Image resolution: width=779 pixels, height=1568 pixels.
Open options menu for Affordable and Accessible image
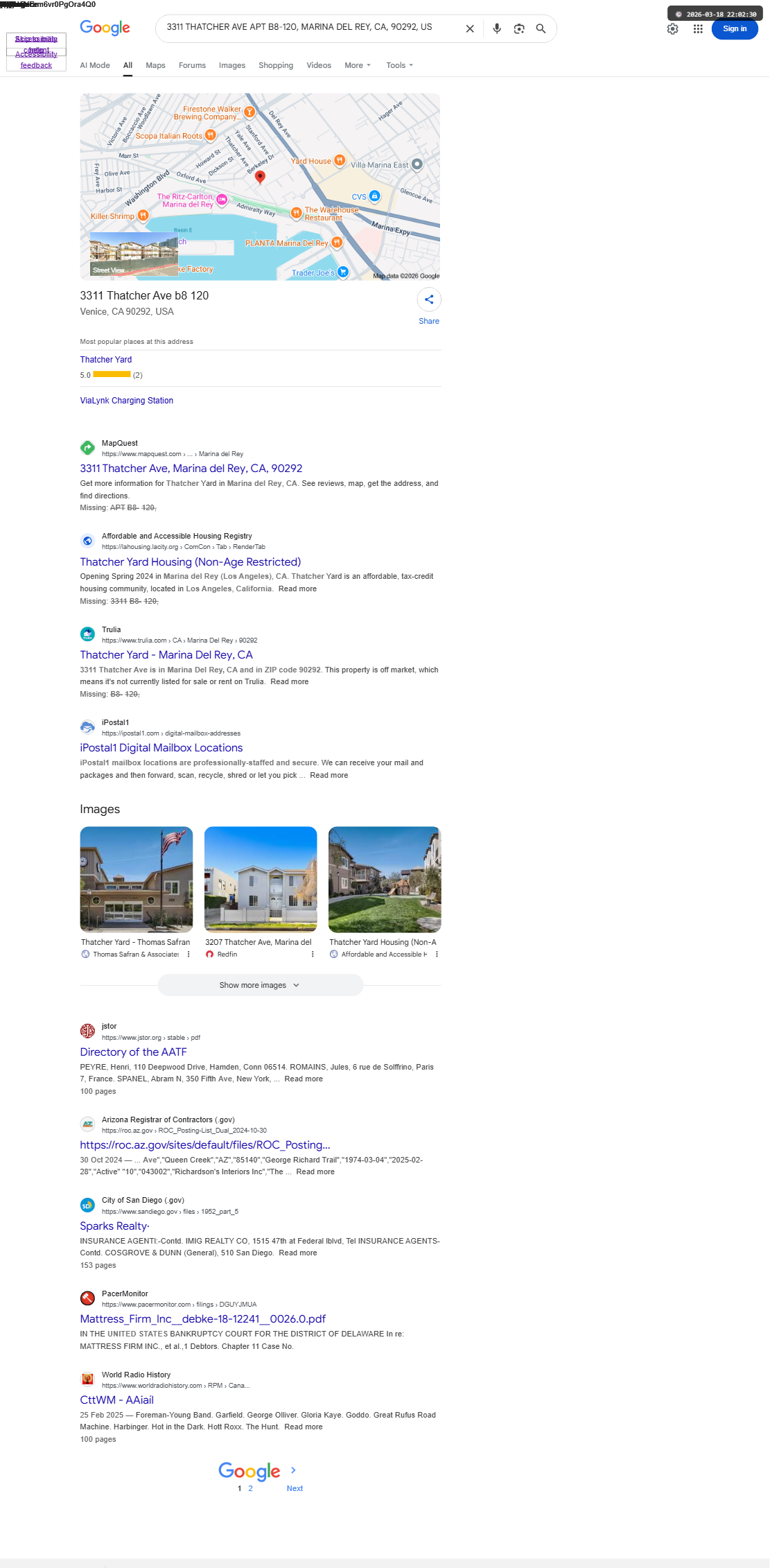pos(437,955)
